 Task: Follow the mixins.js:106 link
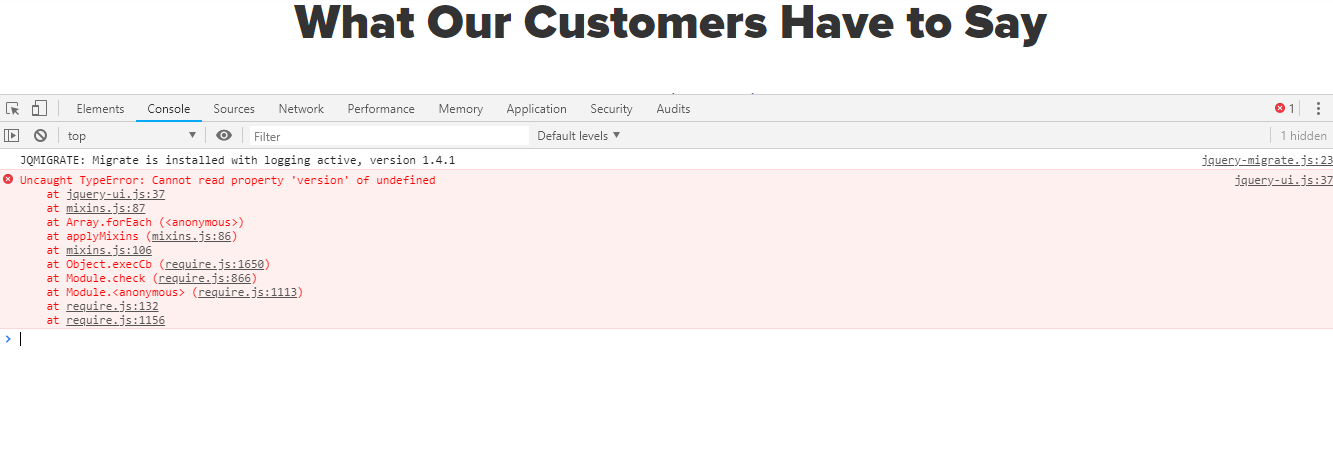point(109,250)
